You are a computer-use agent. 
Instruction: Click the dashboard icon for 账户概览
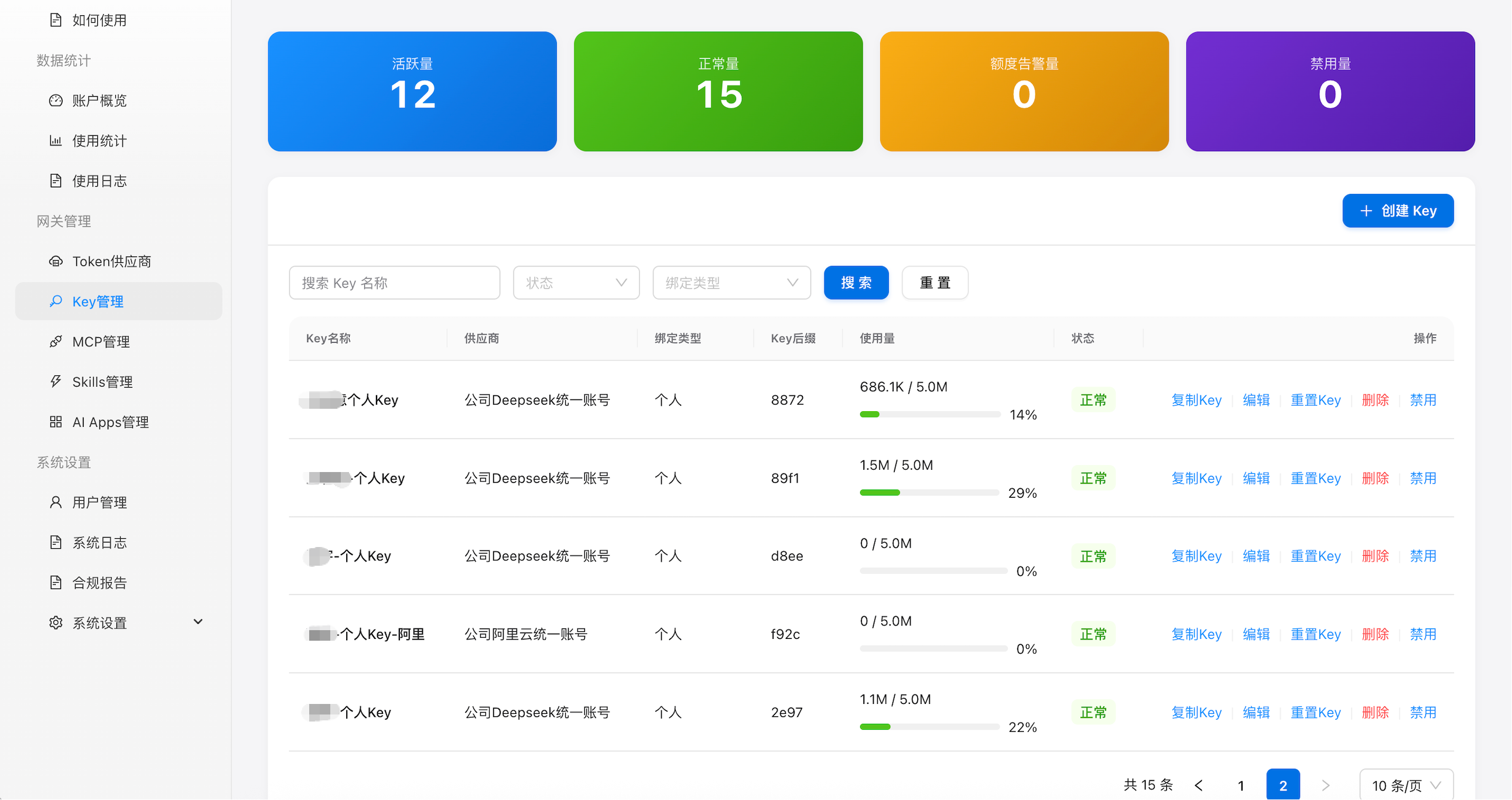pos(56,100)
